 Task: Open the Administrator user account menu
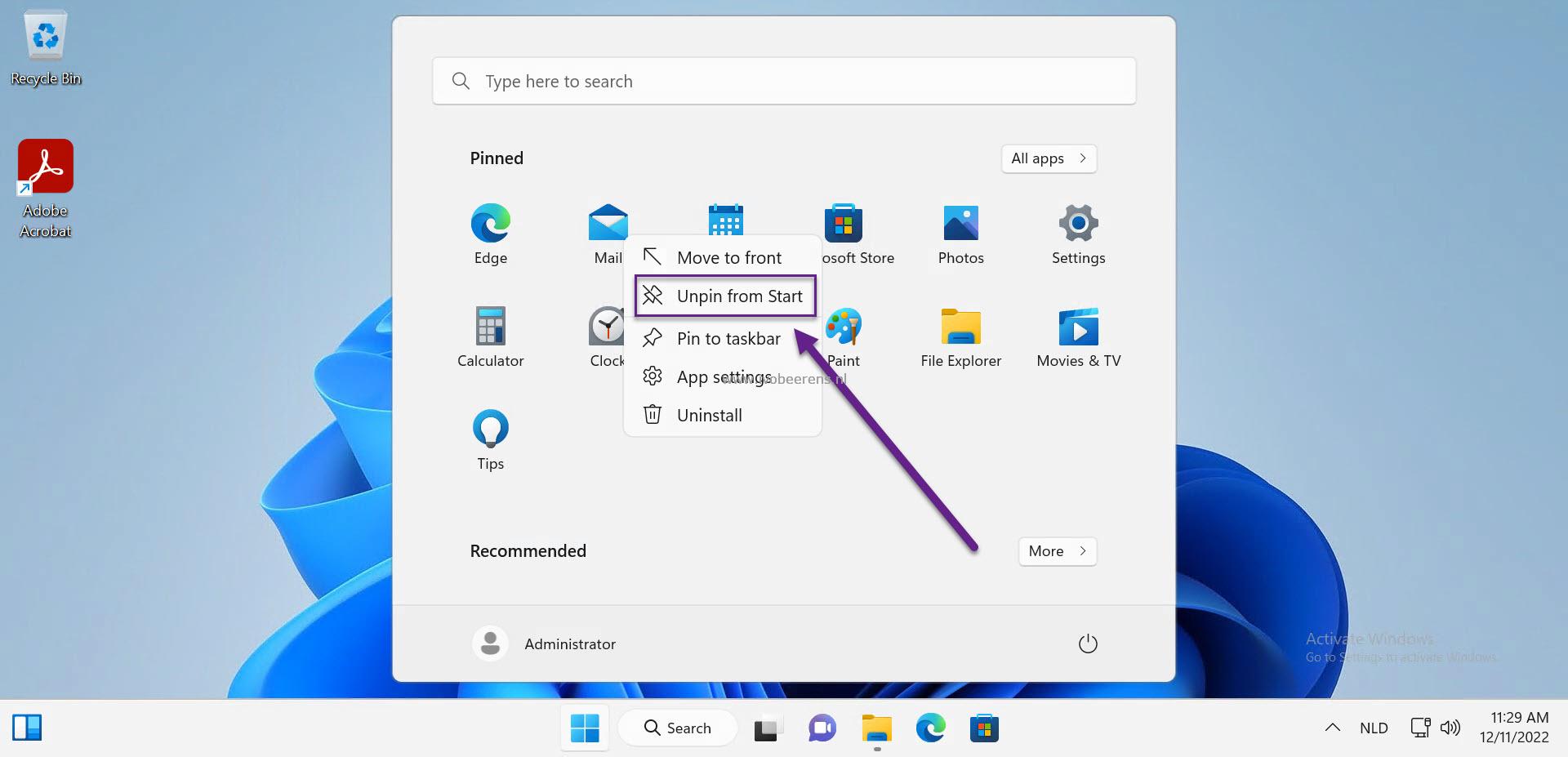pos(545,643)
